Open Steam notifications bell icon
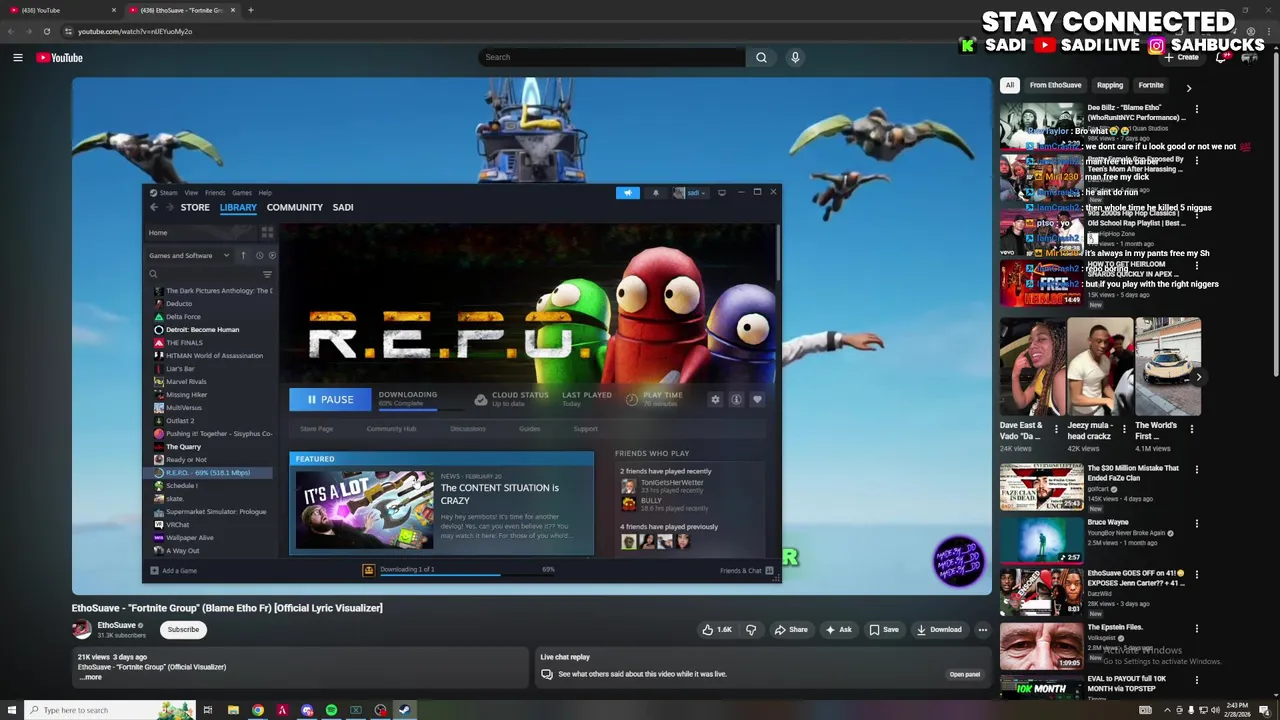 point(656,193)
